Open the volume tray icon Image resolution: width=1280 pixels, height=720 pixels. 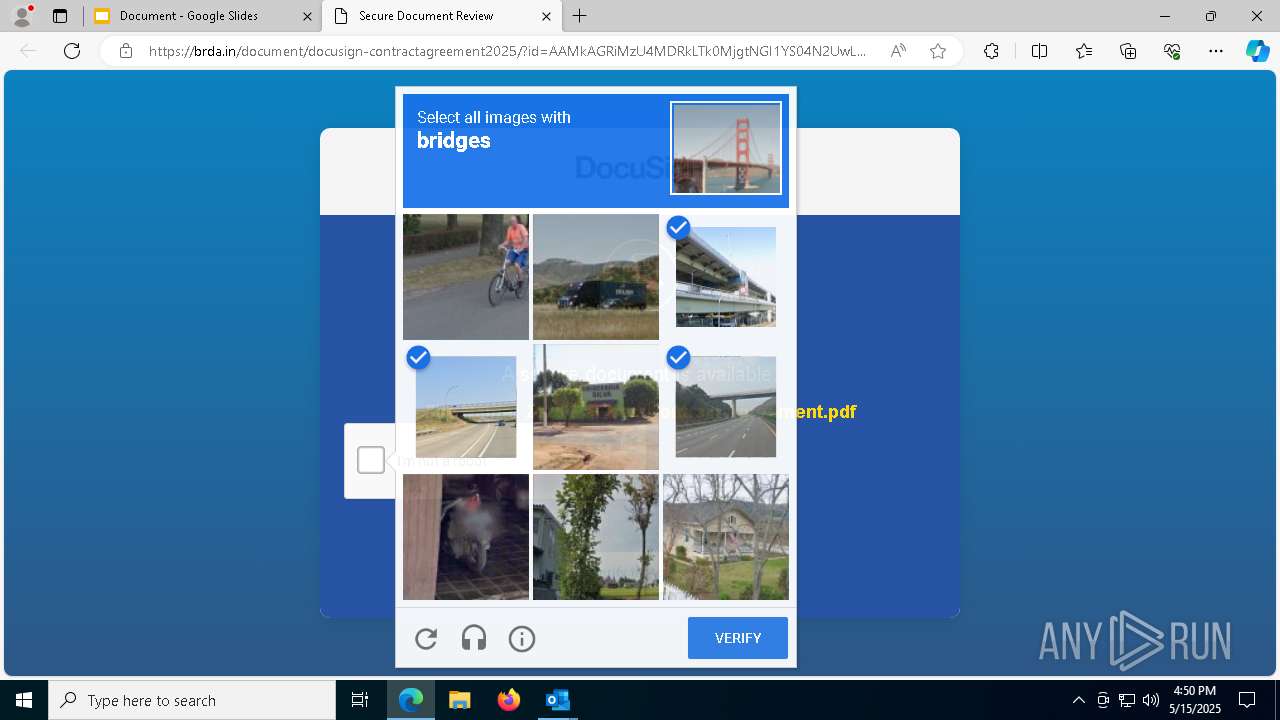[x=1151, y=700]
